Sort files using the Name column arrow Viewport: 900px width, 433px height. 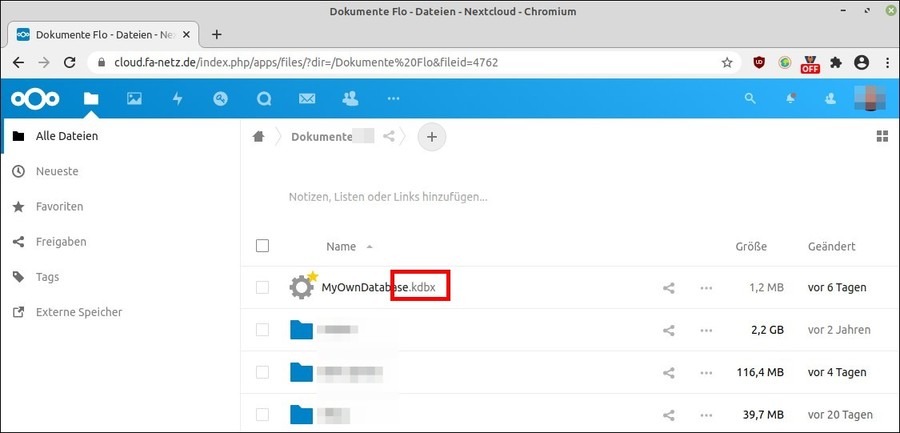pyautogui.click(x=369, y=247)
